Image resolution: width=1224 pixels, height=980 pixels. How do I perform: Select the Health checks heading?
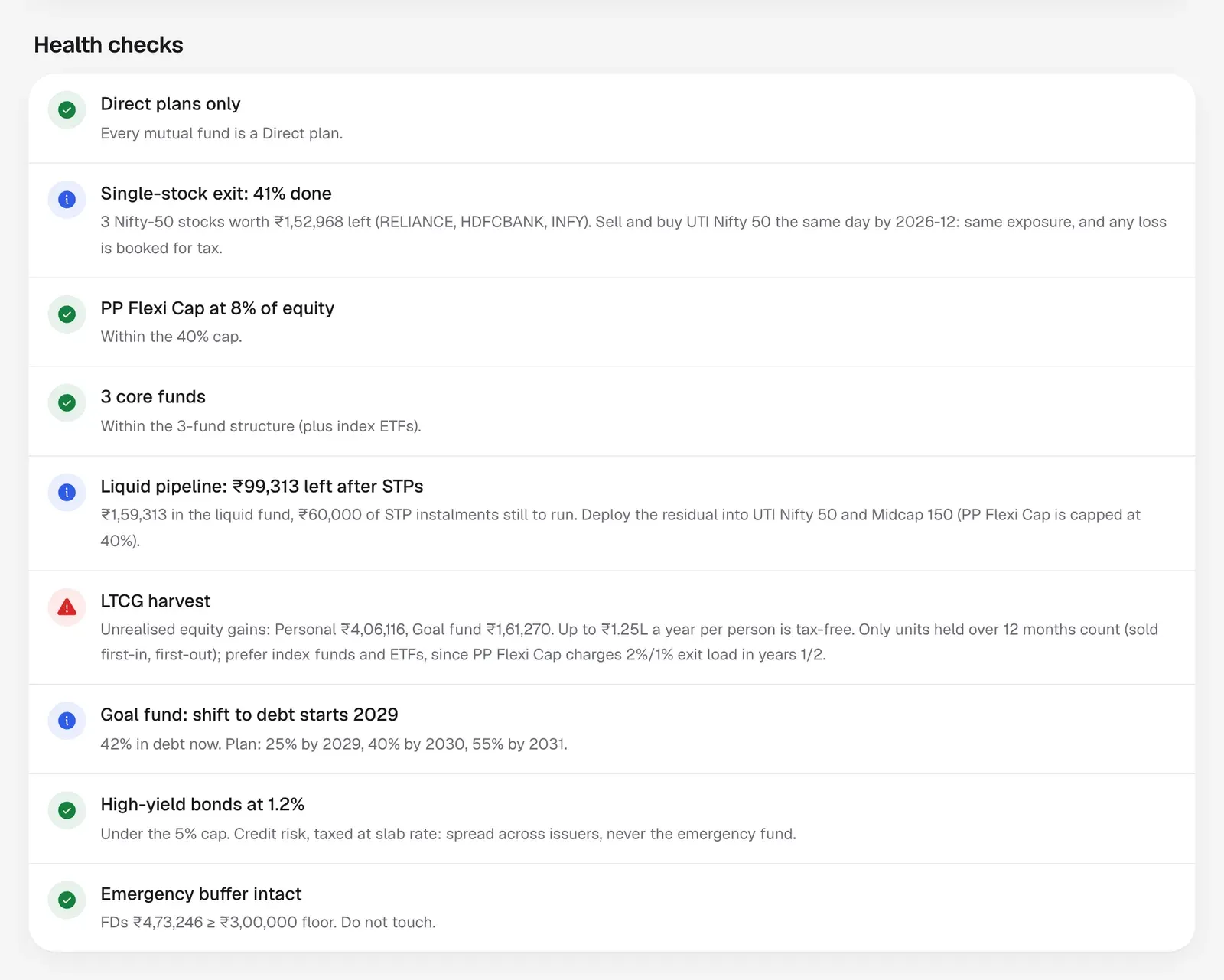[109, 45]
